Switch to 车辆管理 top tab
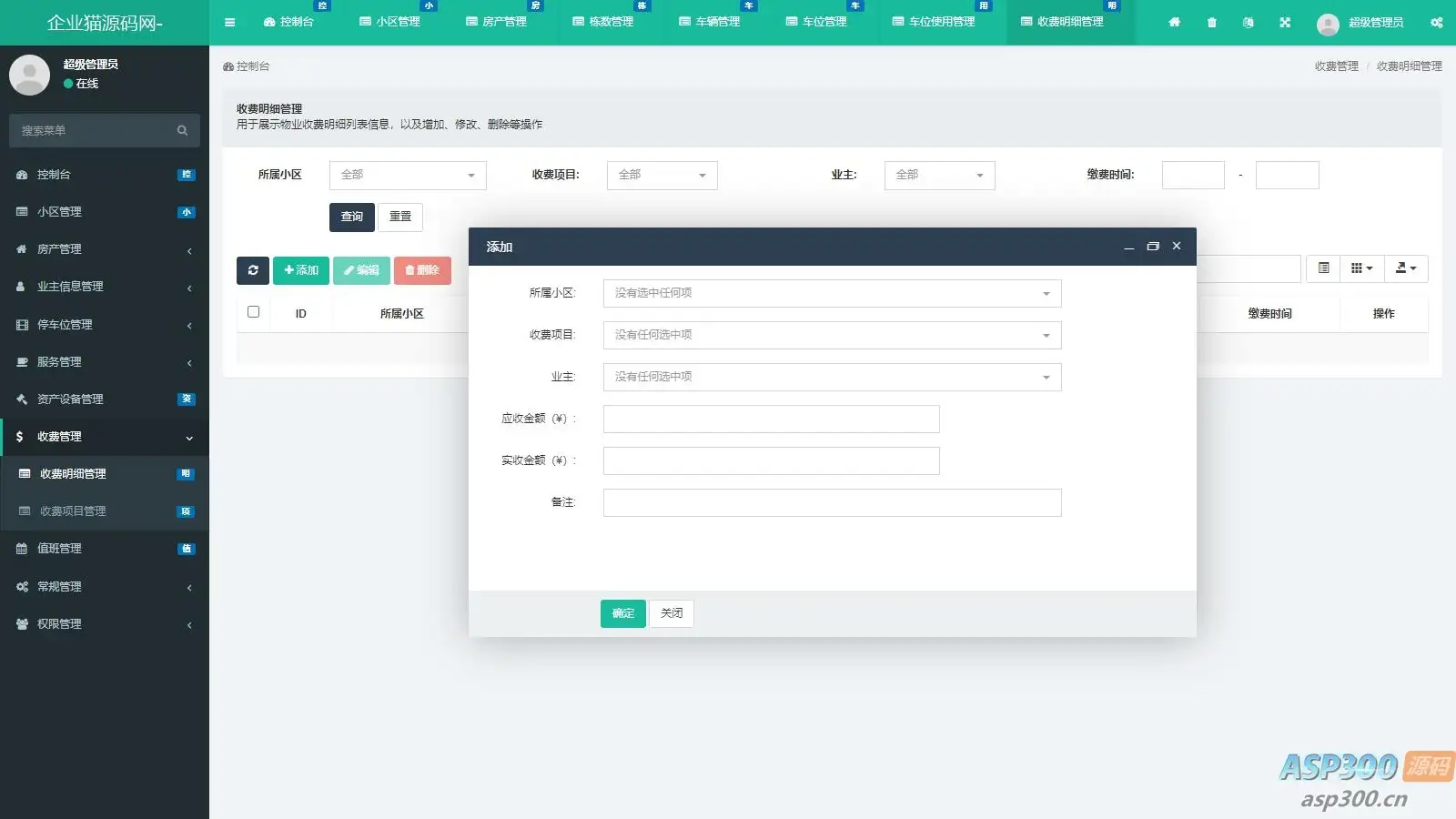Viewport: 1456px width, 819px height. click(709, 22)
